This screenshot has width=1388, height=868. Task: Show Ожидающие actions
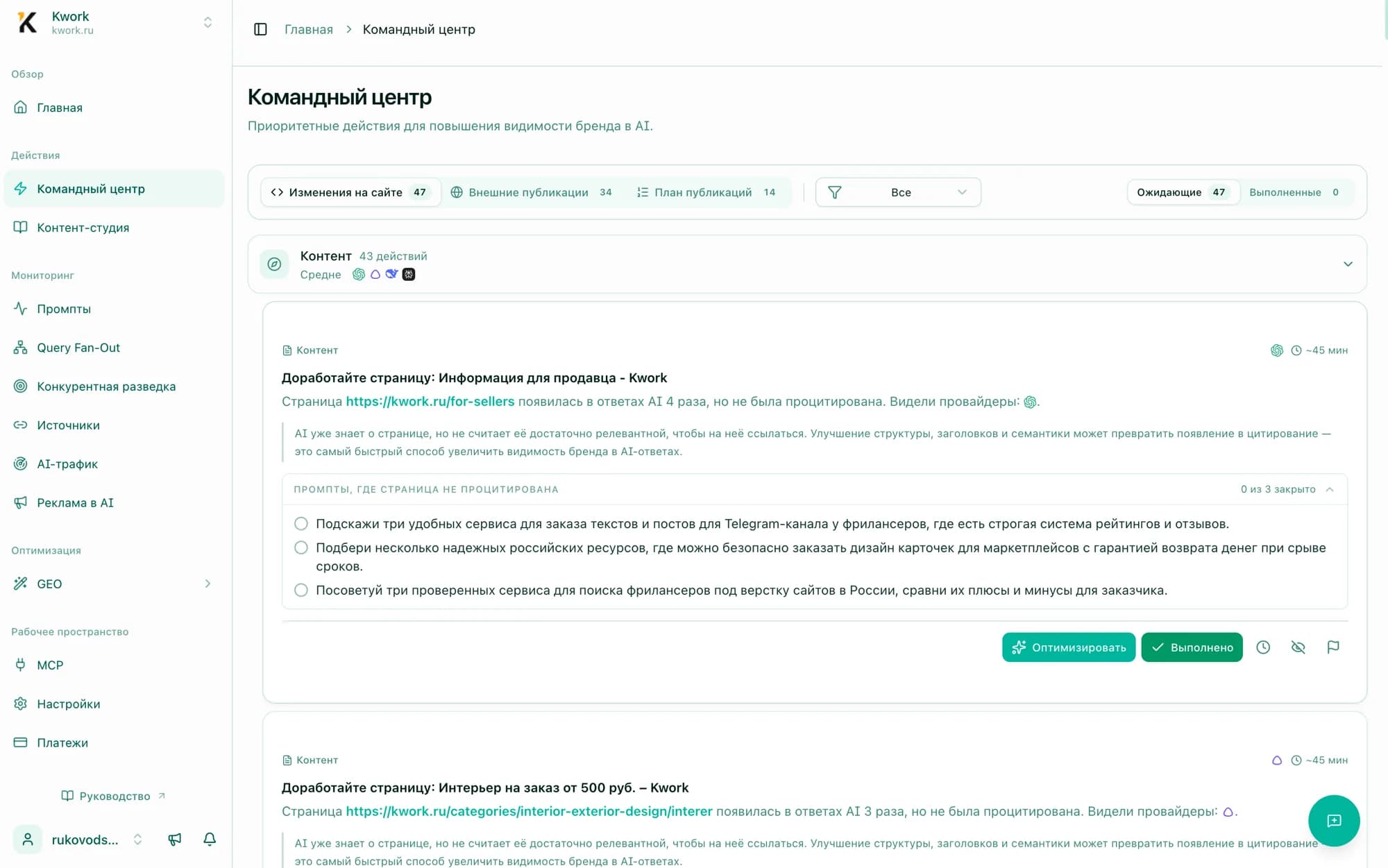click(x=1183, y=192)
